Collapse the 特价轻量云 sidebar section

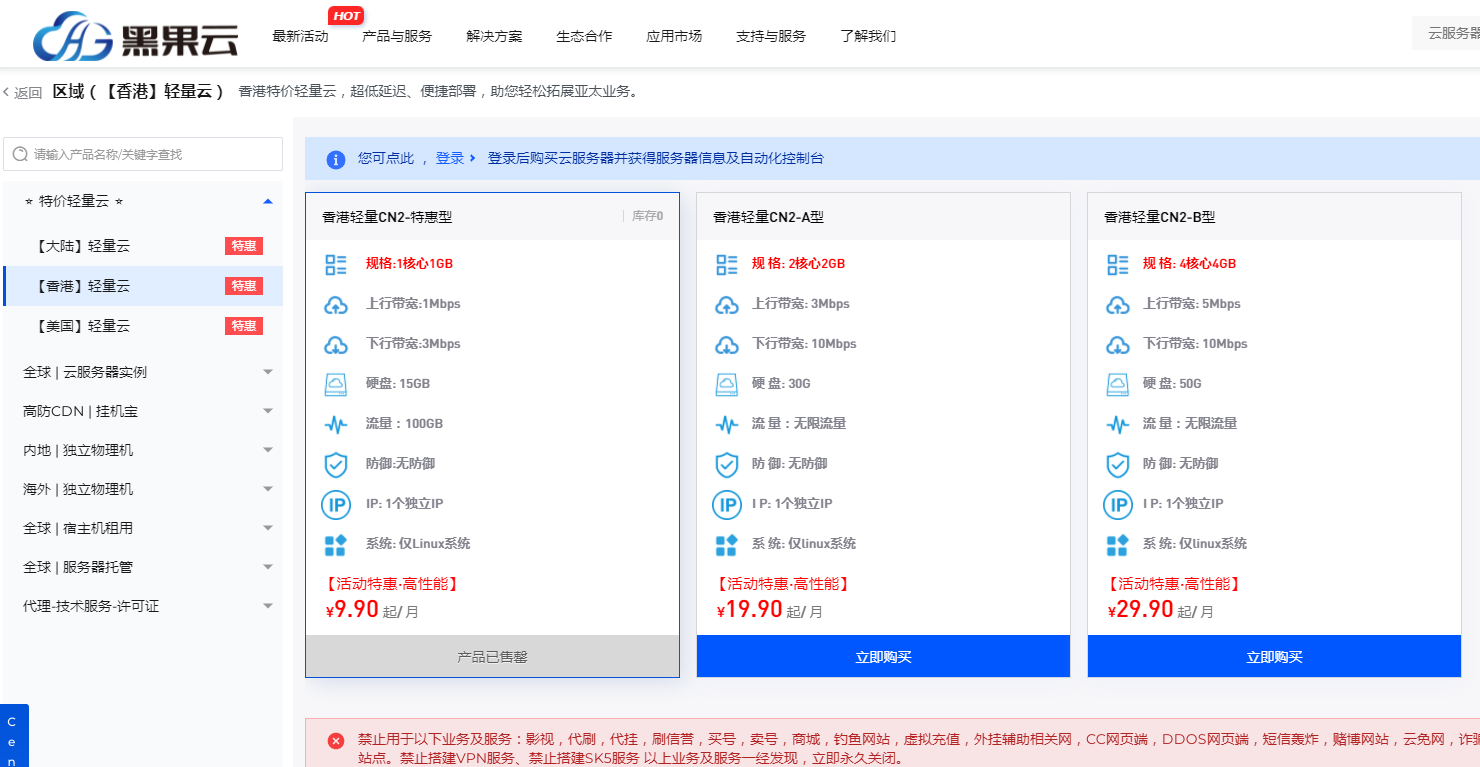(x=267, y=200)
